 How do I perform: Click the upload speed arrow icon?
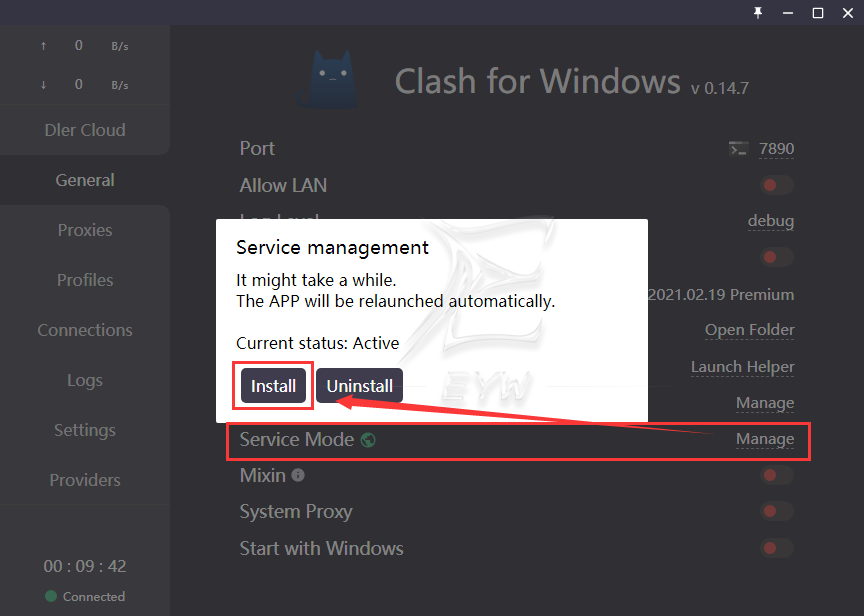coord(43,46)
